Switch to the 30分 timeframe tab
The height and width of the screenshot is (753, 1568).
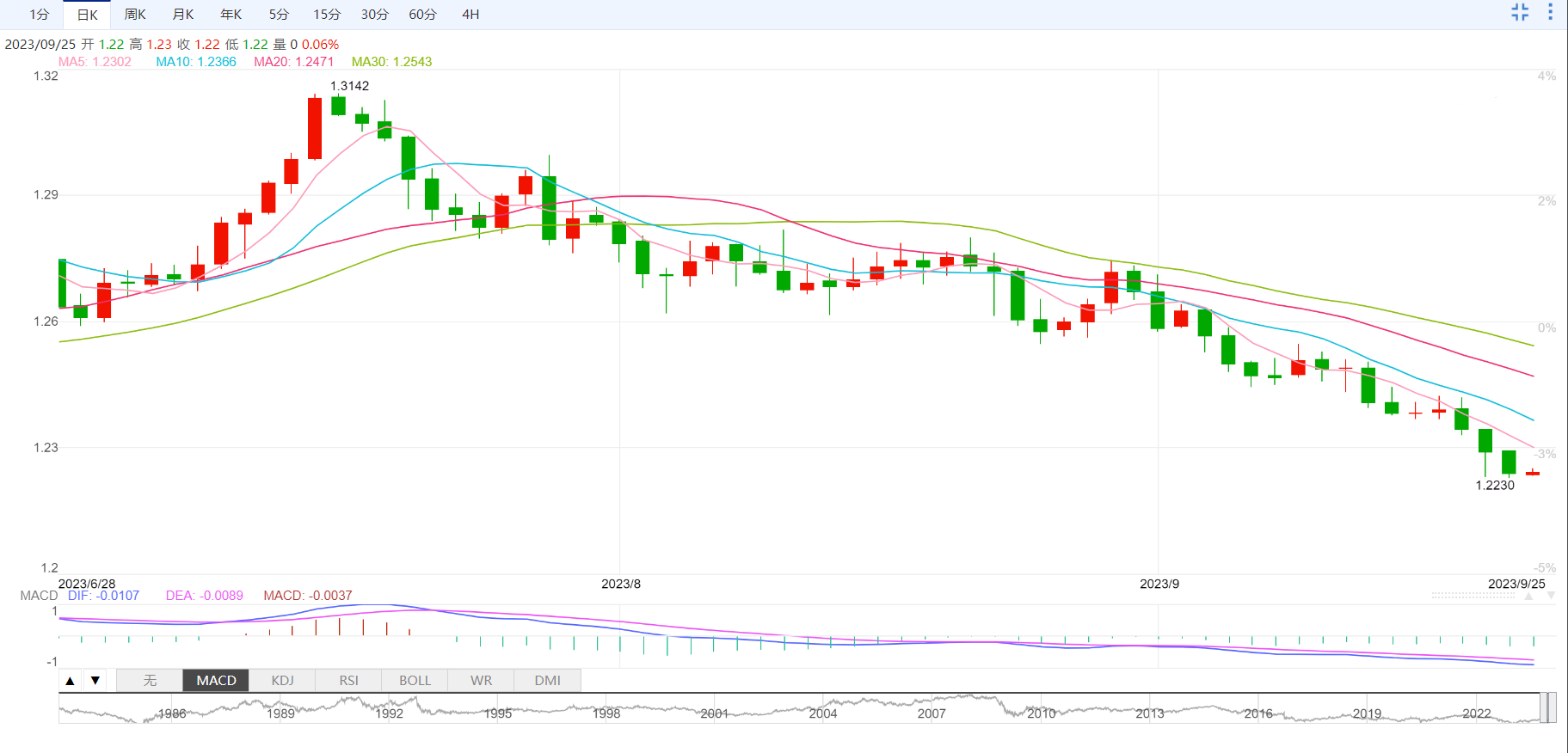375,15
